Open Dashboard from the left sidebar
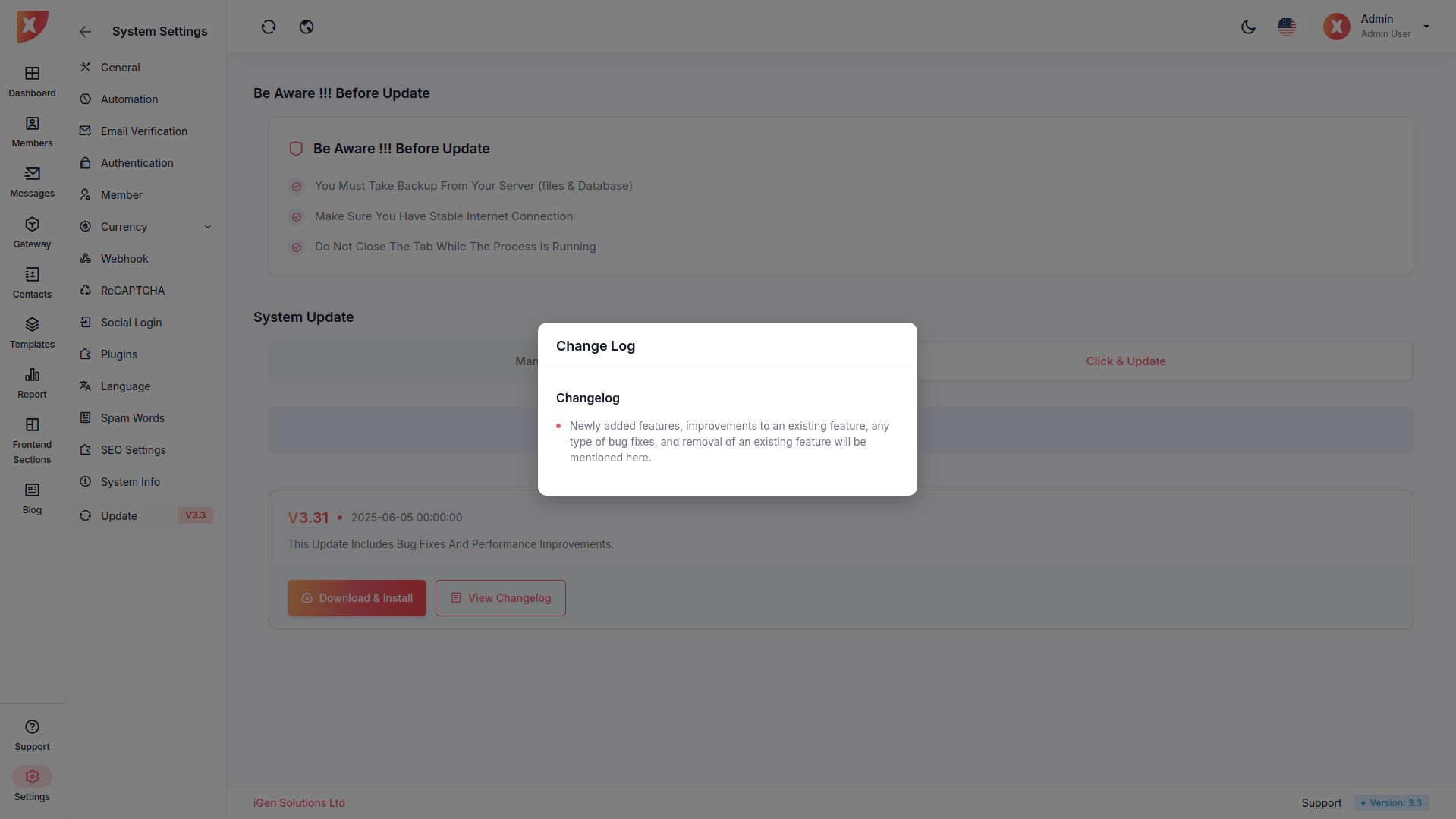Image resolution: width=1456 pixels, height=819 pixels. tap(32, 81)
